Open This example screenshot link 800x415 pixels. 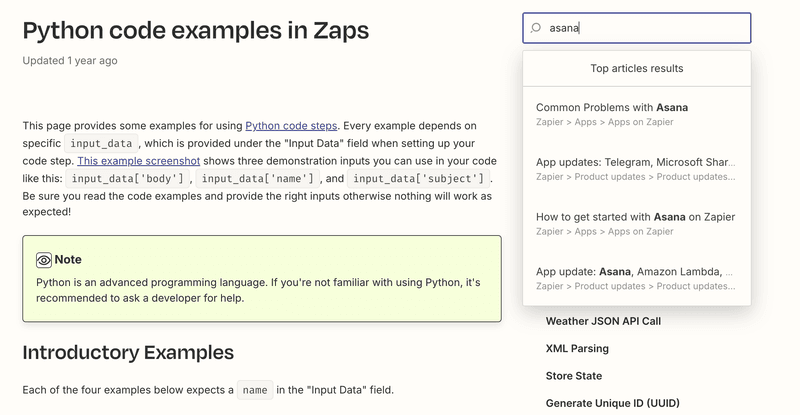pos(139,161)
